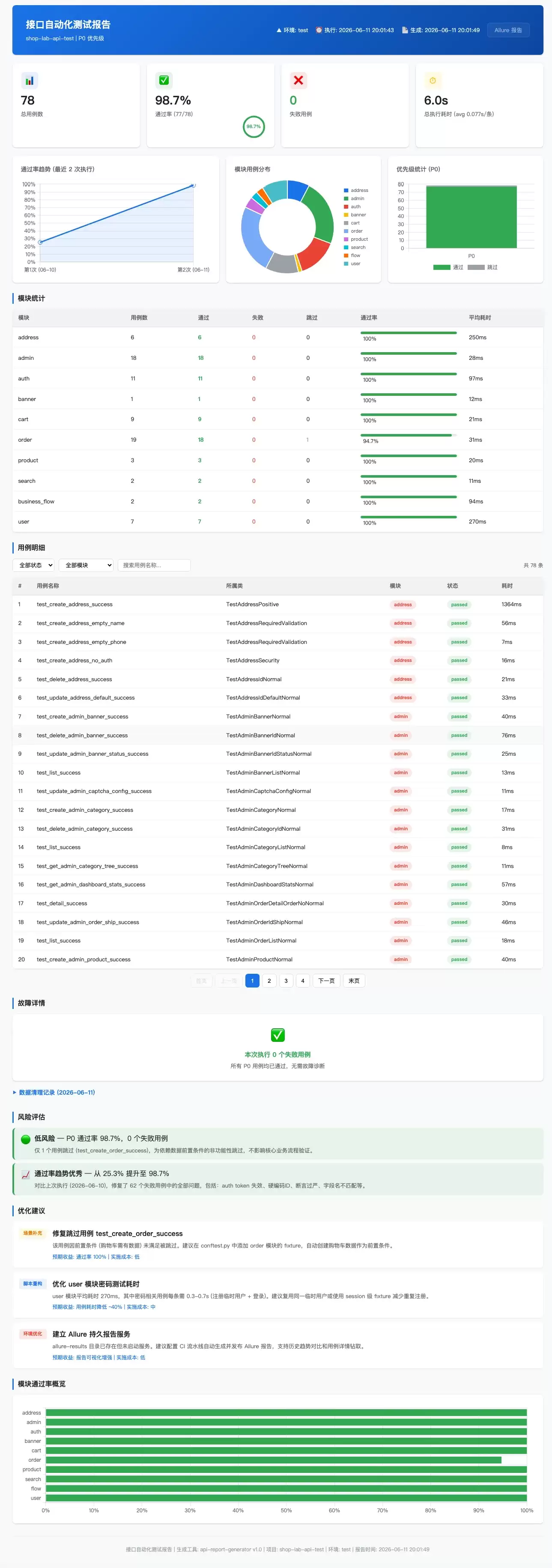
Task: Expand the 数据清理记录 (2026-06-11) section
Action: pyautogui.click(x=54, y=1092)
